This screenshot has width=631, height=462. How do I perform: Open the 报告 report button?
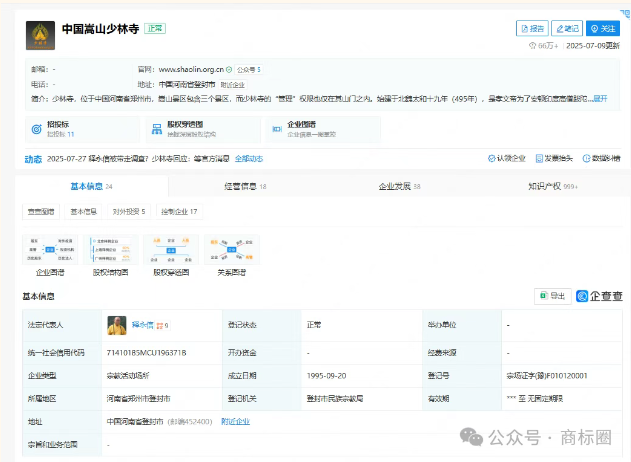[x=534, y=29]
